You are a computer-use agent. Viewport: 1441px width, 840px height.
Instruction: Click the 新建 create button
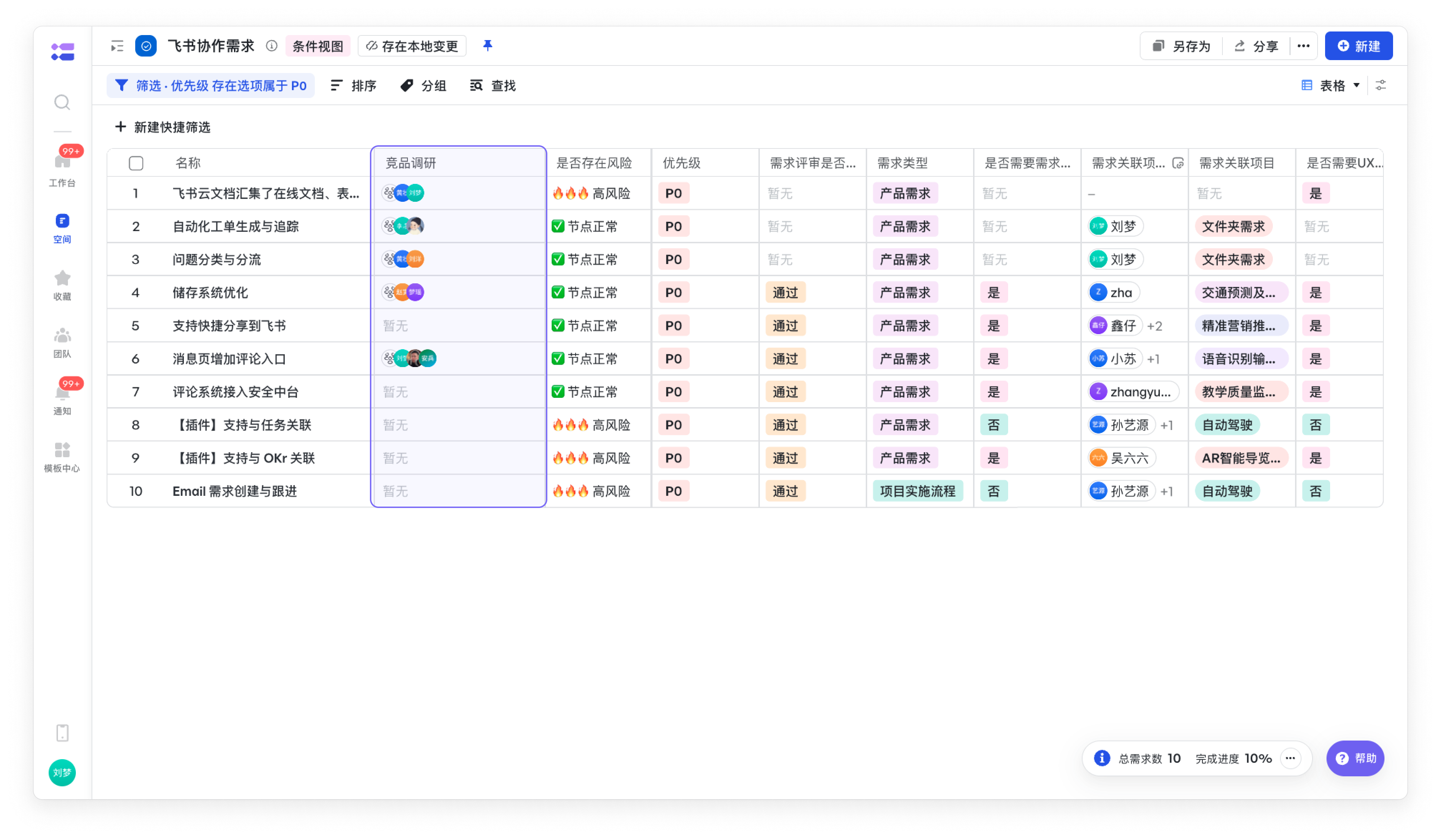1359,46
